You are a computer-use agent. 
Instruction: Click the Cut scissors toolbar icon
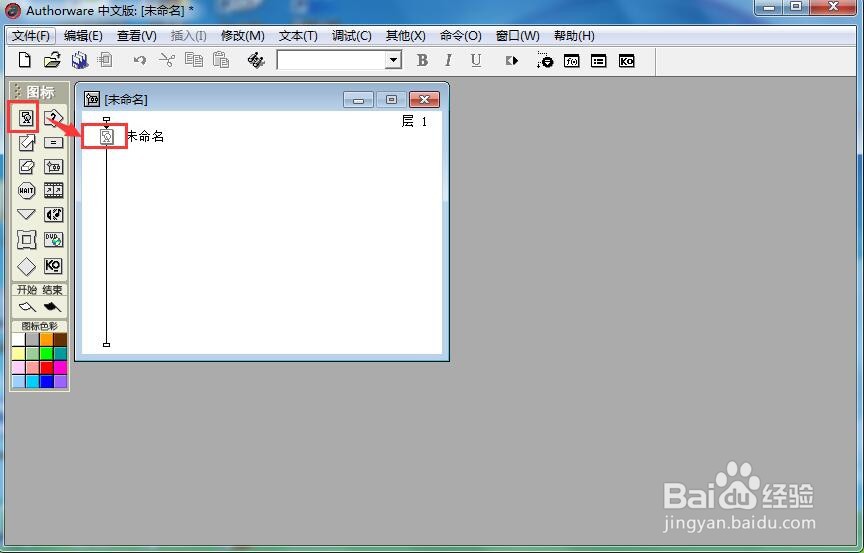pos(167,59)
